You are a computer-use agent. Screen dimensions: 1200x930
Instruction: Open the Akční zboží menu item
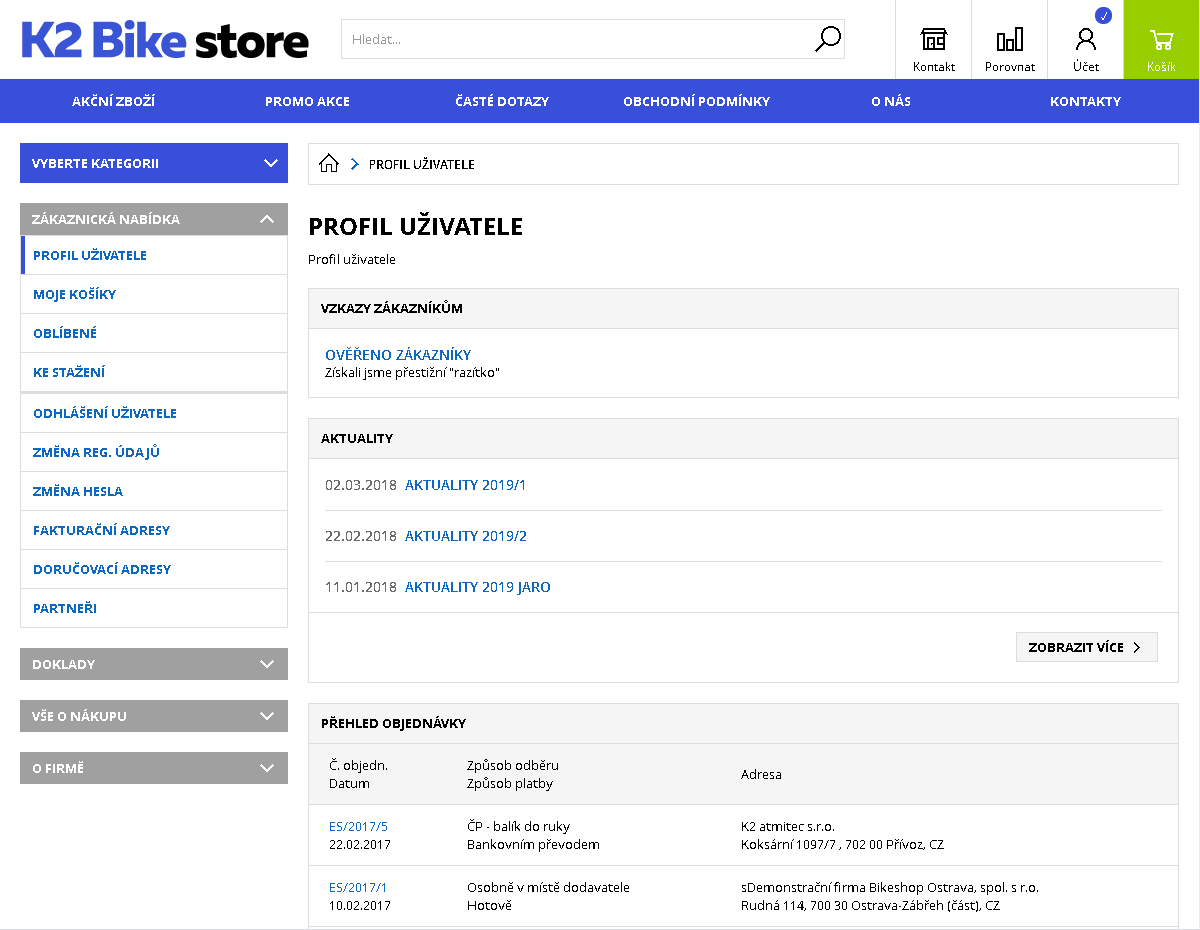click(113, 101)
